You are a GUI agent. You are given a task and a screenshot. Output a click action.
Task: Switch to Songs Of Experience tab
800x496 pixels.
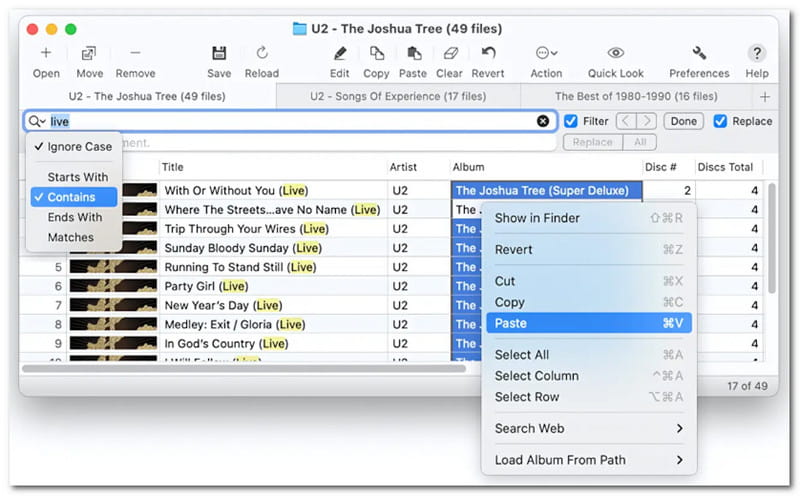tap(398, 96)
